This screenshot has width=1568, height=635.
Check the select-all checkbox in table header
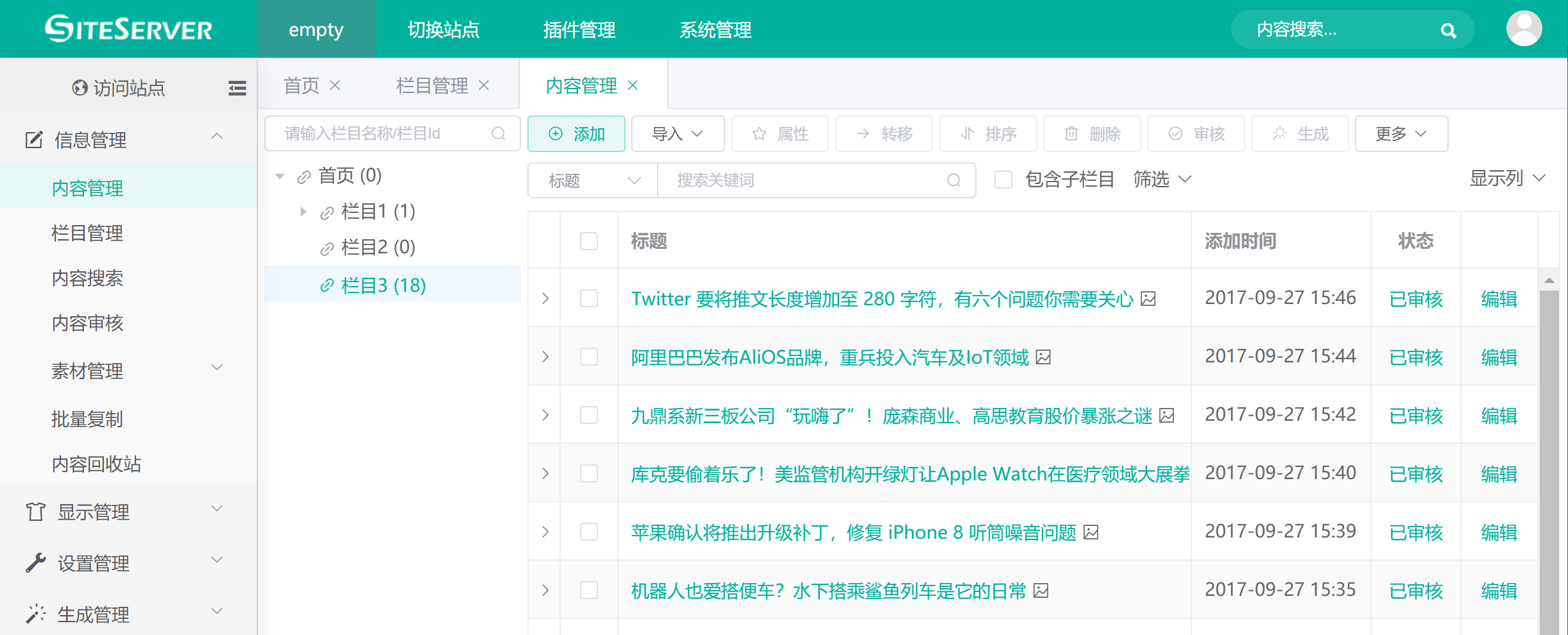(588, 241)
